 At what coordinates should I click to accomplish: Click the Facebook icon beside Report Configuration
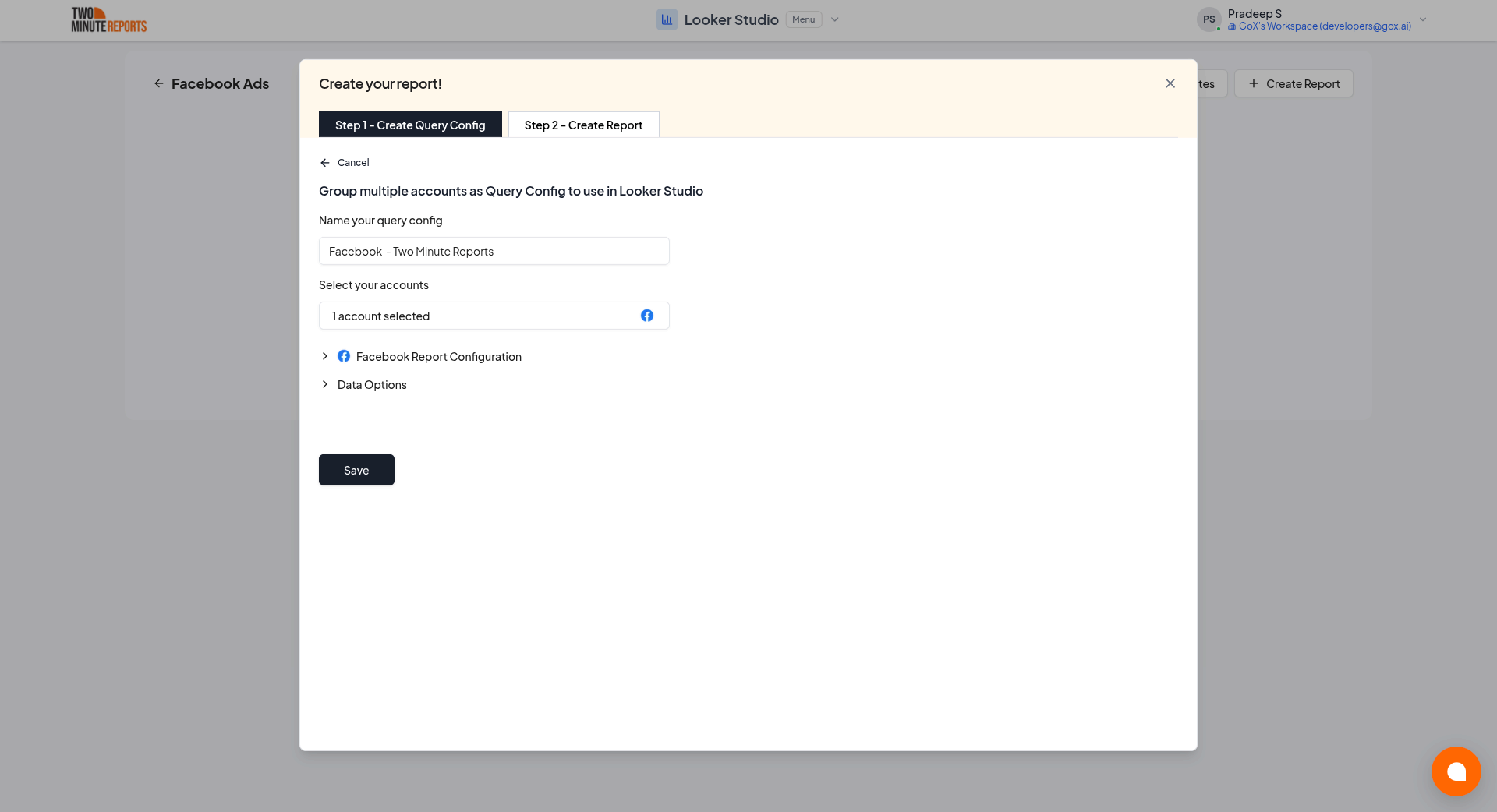tap(344, 356)
